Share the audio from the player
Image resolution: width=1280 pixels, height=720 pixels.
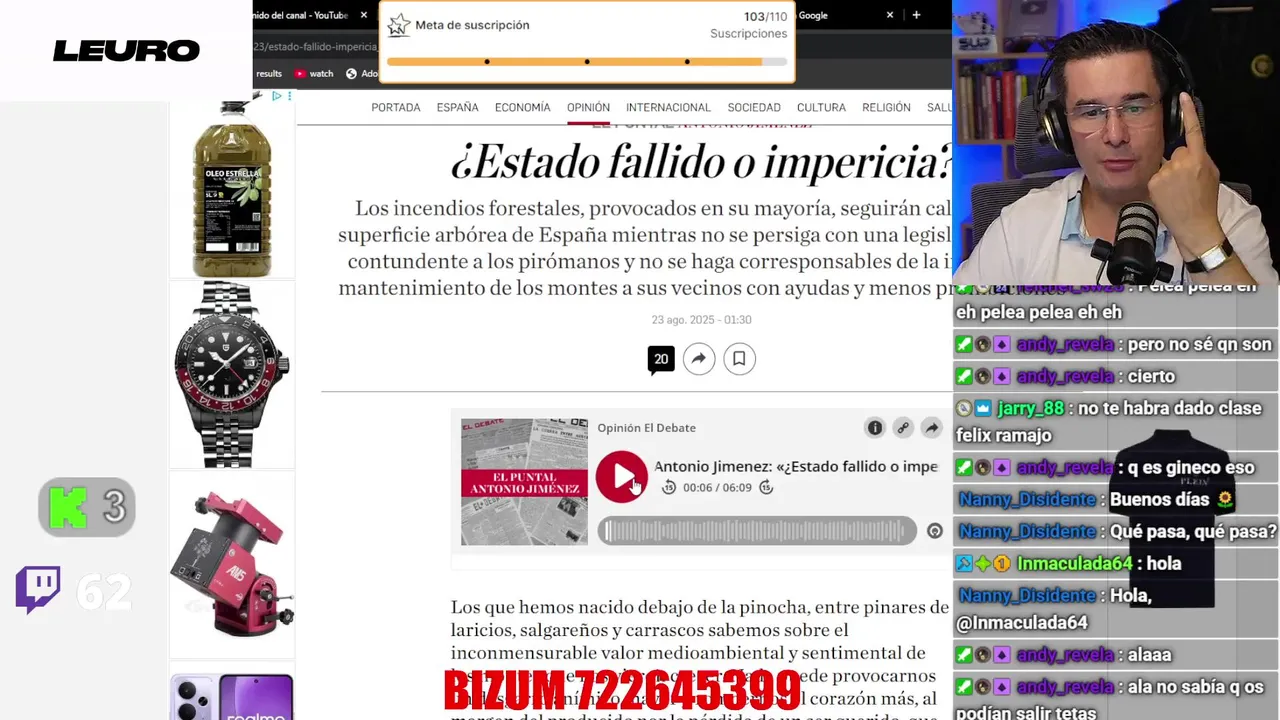931,428
